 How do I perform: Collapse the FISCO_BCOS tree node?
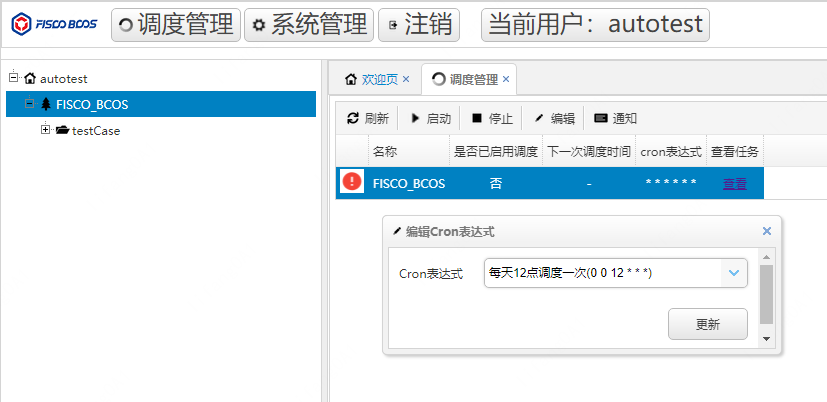30,103
